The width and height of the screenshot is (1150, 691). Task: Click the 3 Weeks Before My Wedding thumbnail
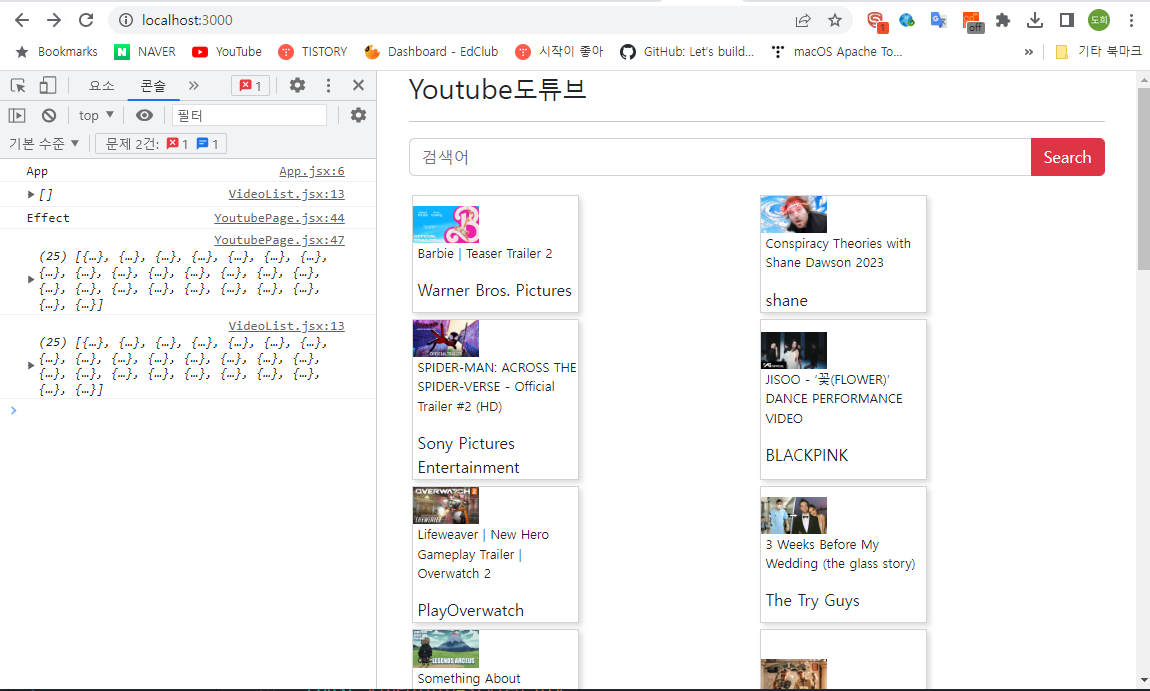point(794,515)
